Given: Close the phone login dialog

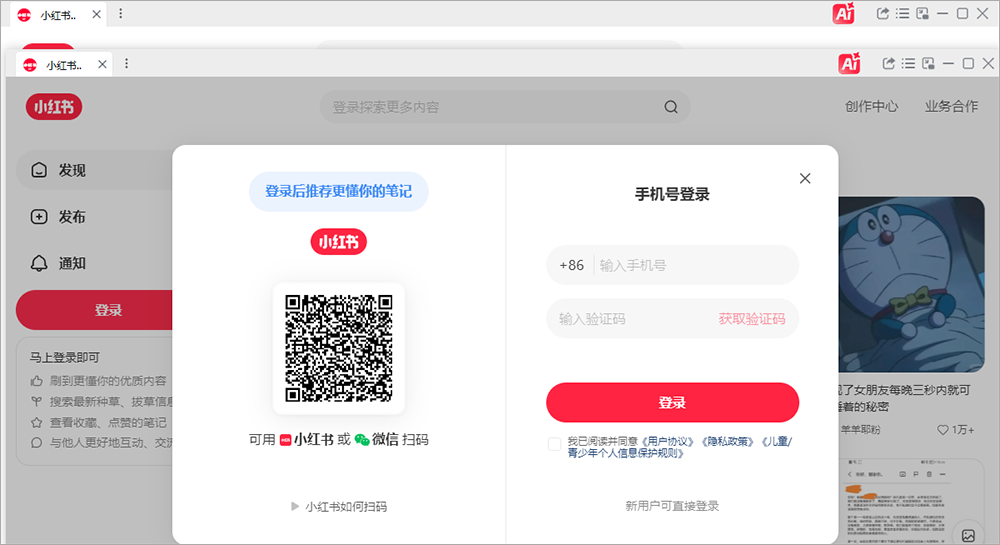Looking at the screenshot, I should pyautogui.click(x=805, y=179).
